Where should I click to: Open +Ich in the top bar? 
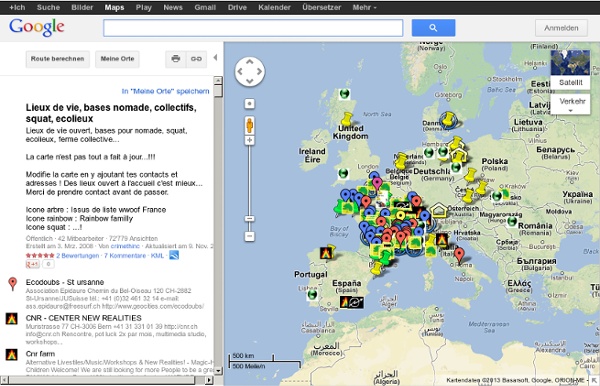17,7
